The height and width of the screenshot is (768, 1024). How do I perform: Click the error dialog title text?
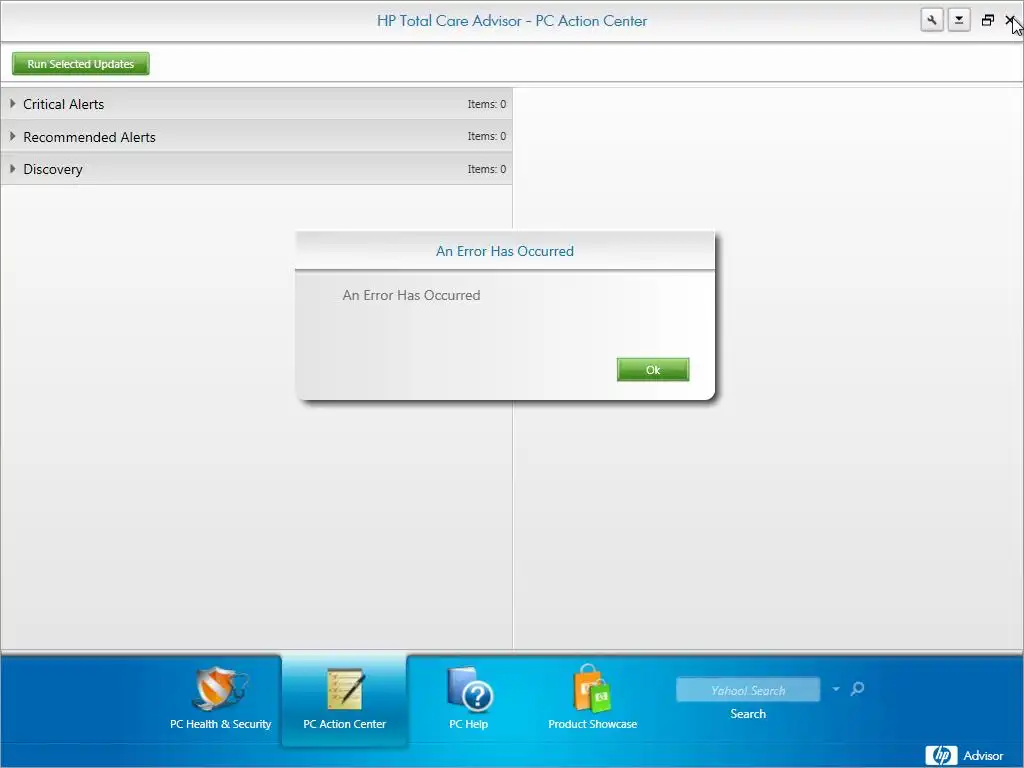click(x=505, y=251)
